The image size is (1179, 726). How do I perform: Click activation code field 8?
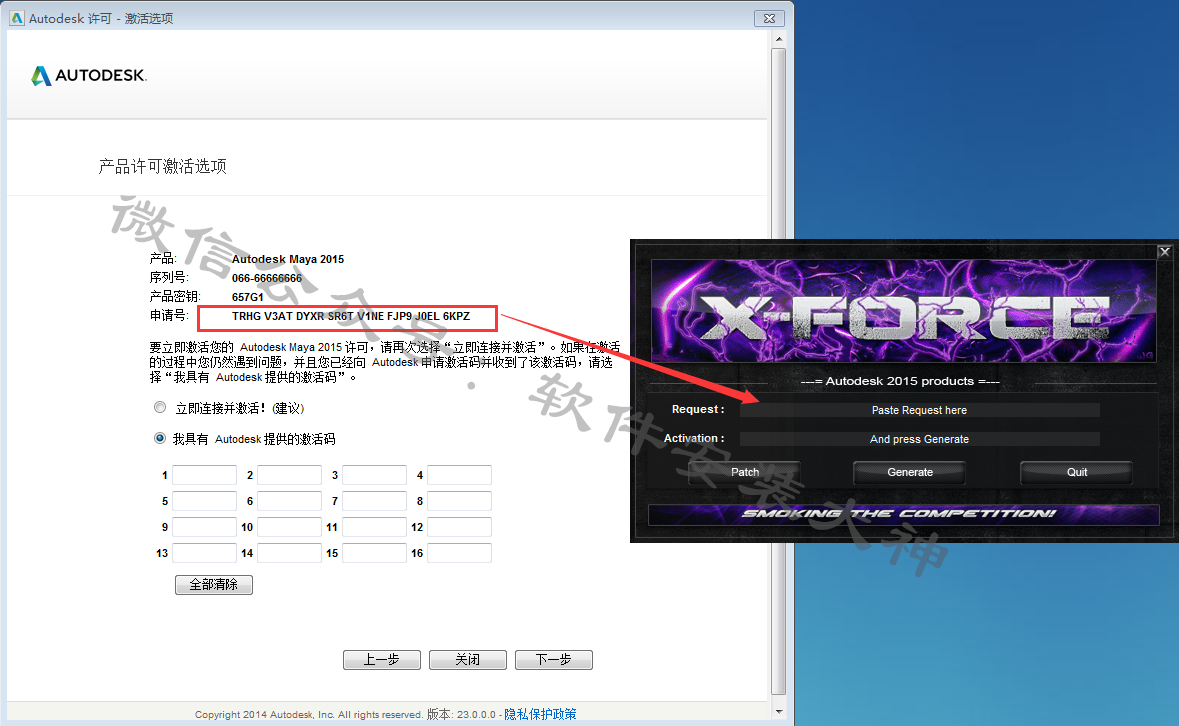(x=459, y=501)
